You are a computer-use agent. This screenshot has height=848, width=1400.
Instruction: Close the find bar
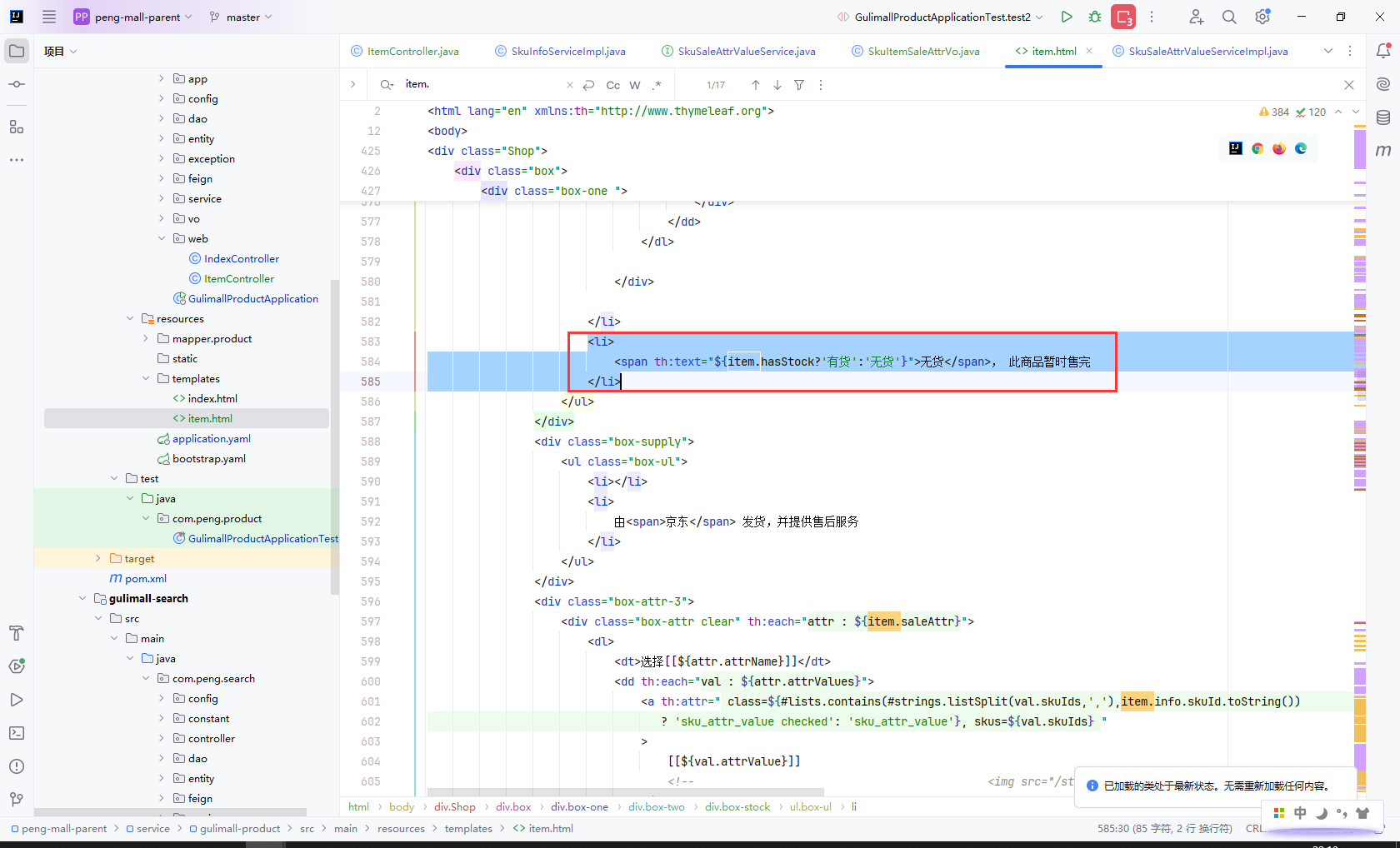click(x=1349, y=85)
